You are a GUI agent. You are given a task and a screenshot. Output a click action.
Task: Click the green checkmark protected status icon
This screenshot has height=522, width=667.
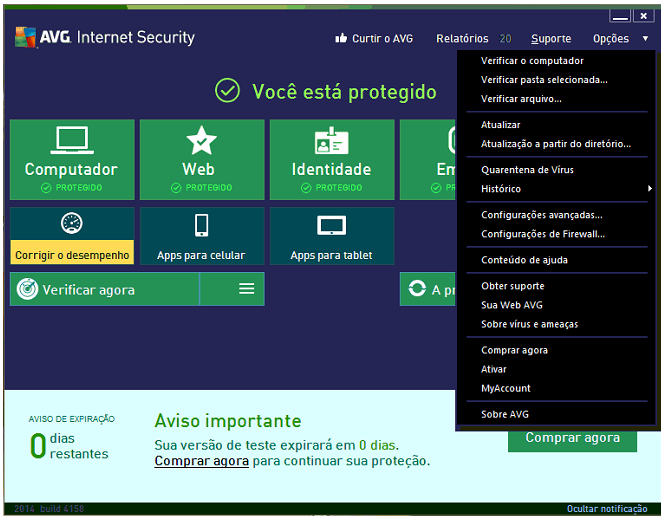227,90
